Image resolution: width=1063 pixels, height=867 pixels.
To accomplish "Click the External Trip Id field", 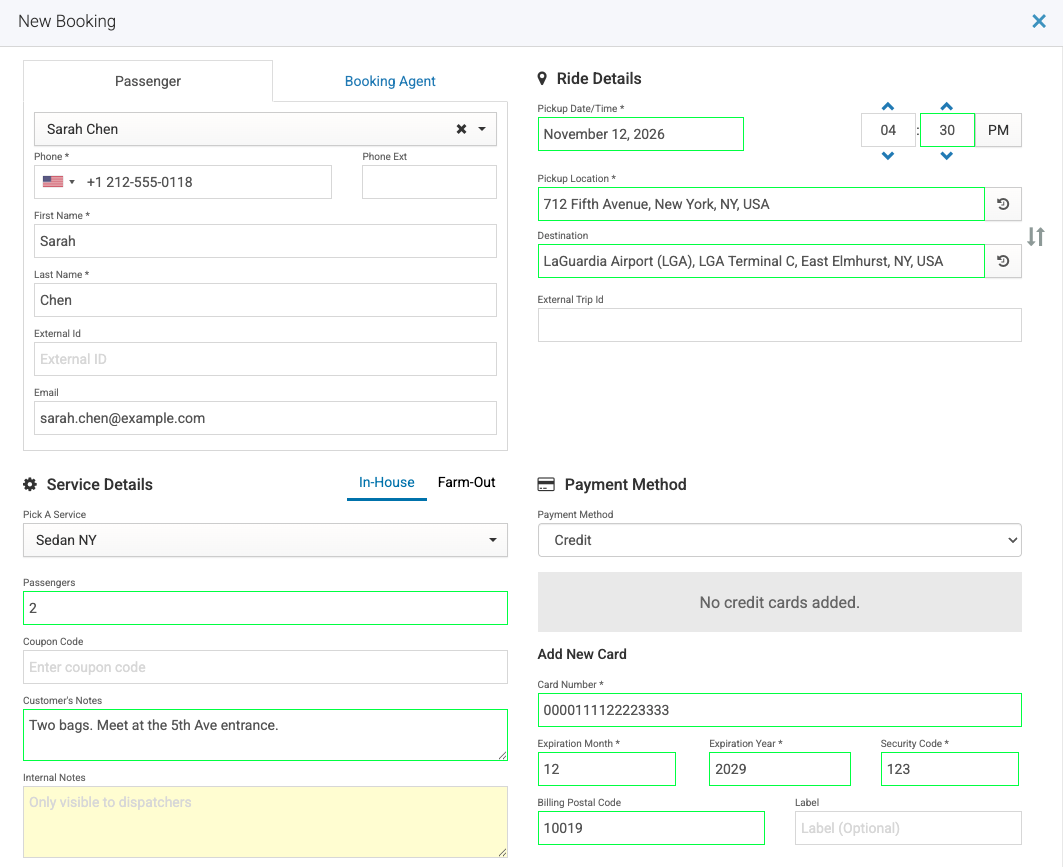I will tap(780, 325).
